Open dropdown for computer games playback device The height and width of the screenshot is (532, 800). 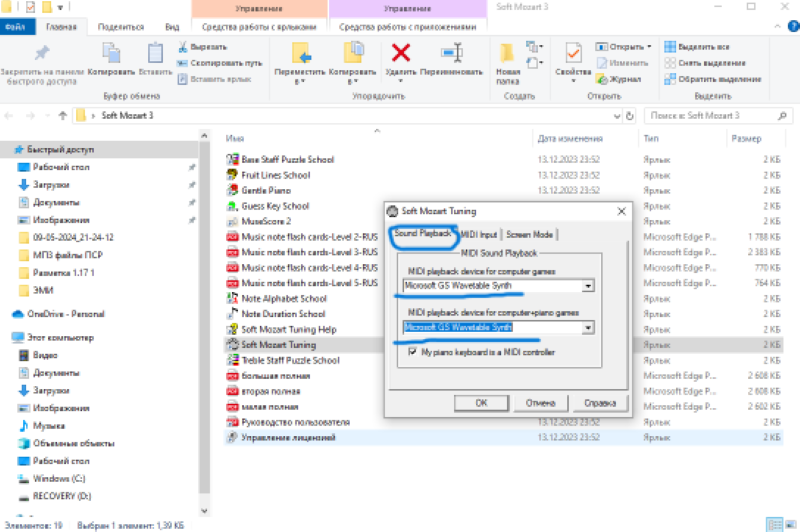pyautogui.click(x=588, y=286)
